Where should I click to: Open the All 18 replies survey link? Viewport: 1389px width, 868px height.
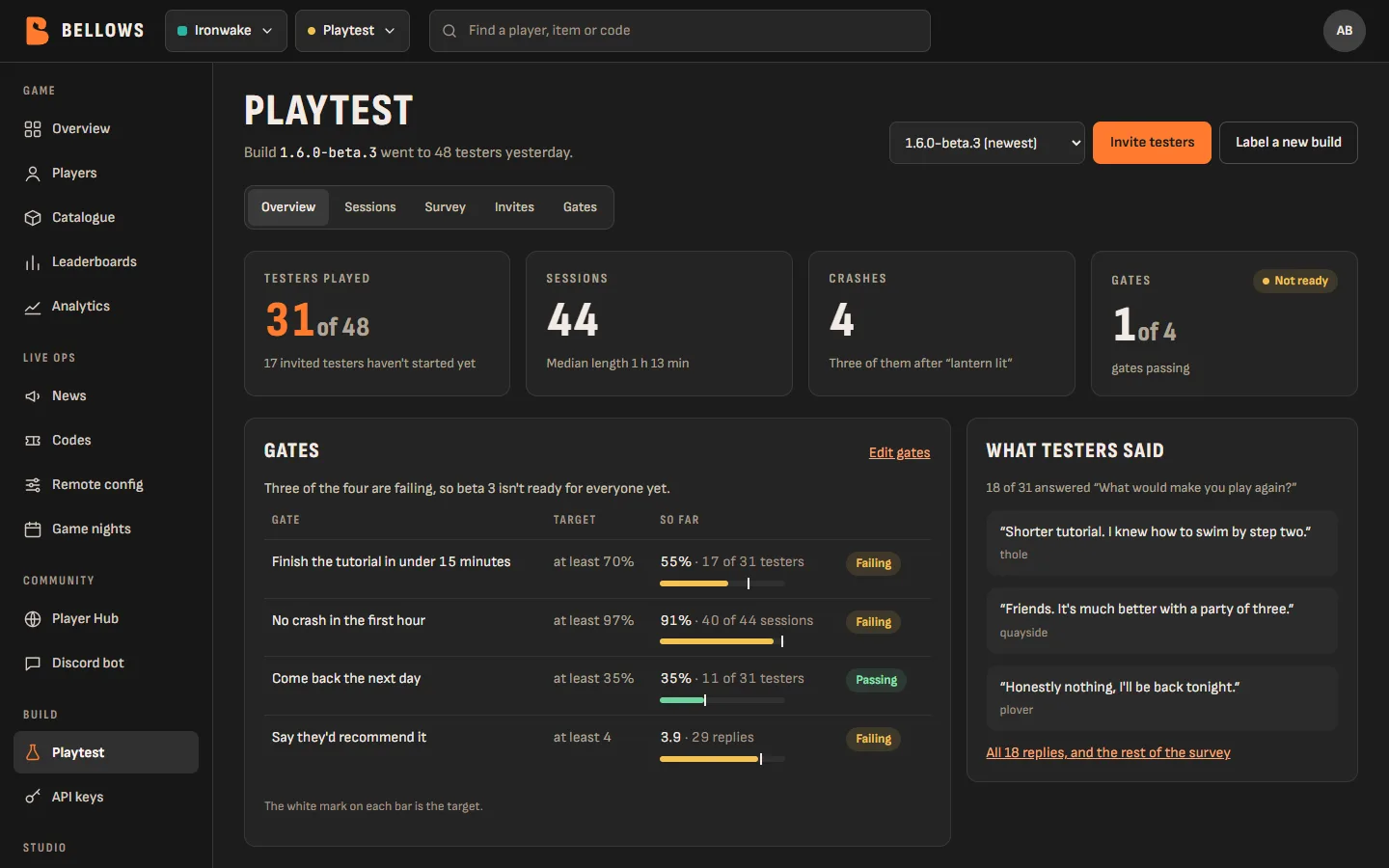(1108, 752)
